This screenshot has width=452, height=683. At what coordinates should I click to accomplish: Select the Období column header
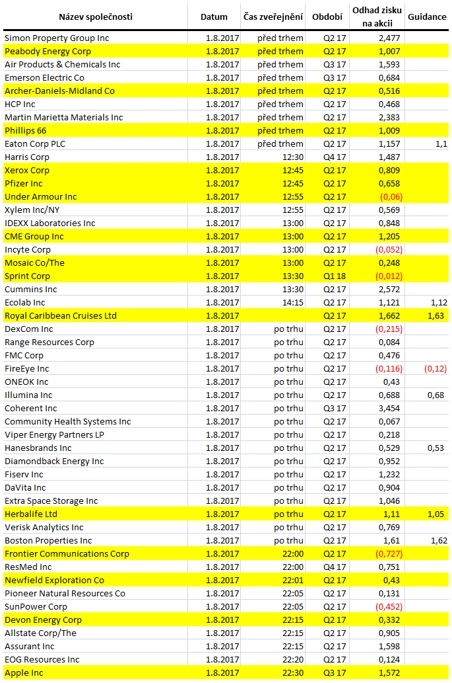[327, 17]
